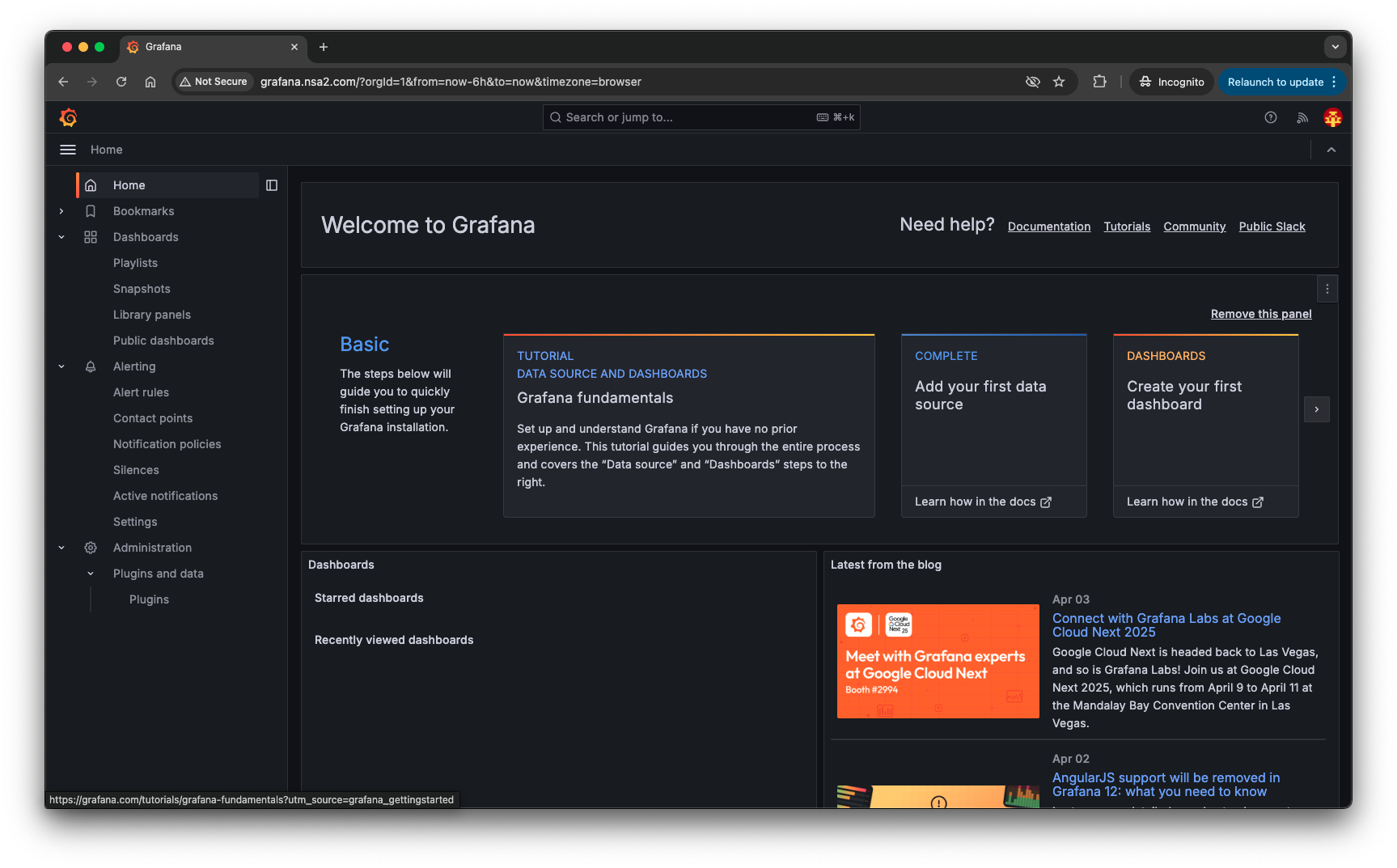Open Alert rules in the sidebar
Viewport: 1397px width, 868px height.
click(141, 392)
